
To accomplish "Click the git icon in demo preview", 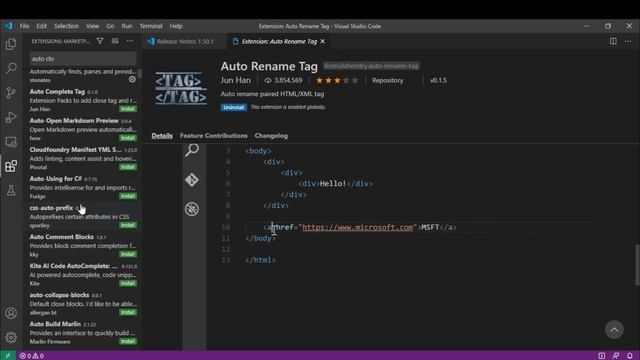I will (192, 180).
